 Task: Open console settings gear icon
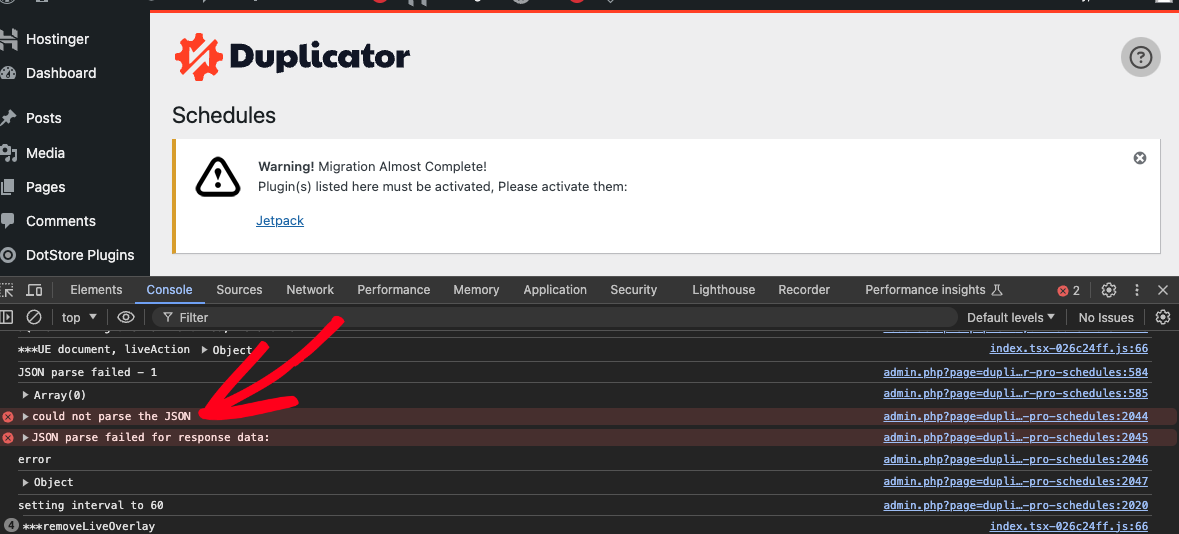tap(1162, 317)
